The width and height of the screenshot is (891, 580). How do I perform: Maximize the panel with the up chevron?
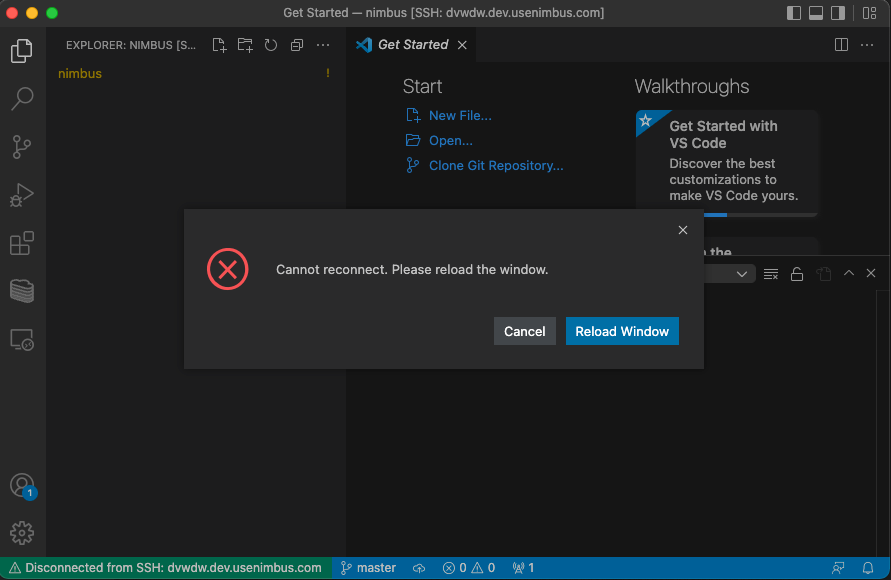pos(849,273)
